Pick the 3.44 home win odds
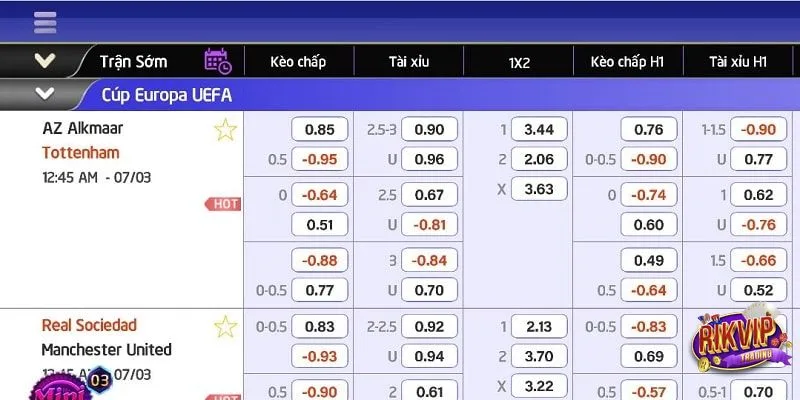 click(539, 129)
